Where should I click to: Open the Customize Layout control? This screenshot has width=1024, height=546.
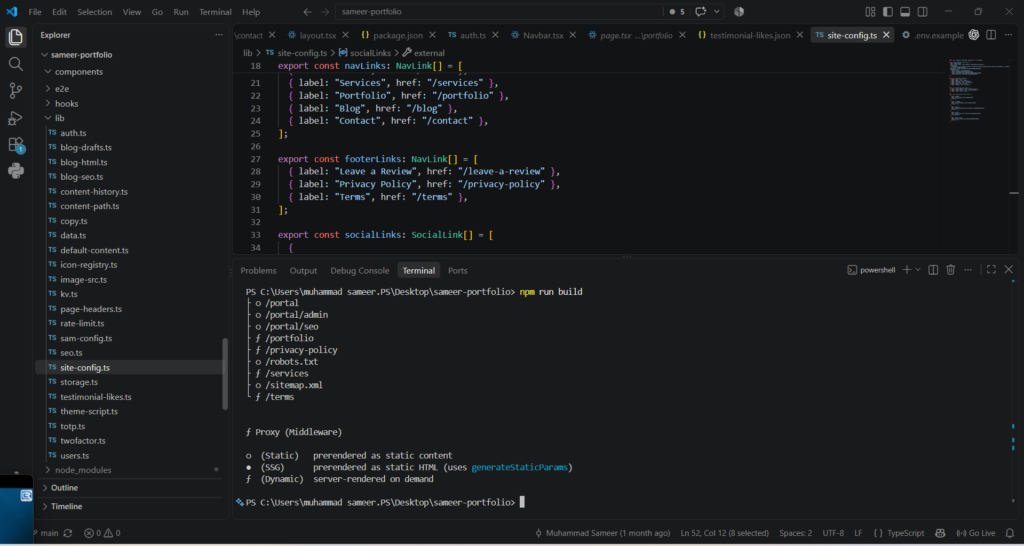[870, 12]
